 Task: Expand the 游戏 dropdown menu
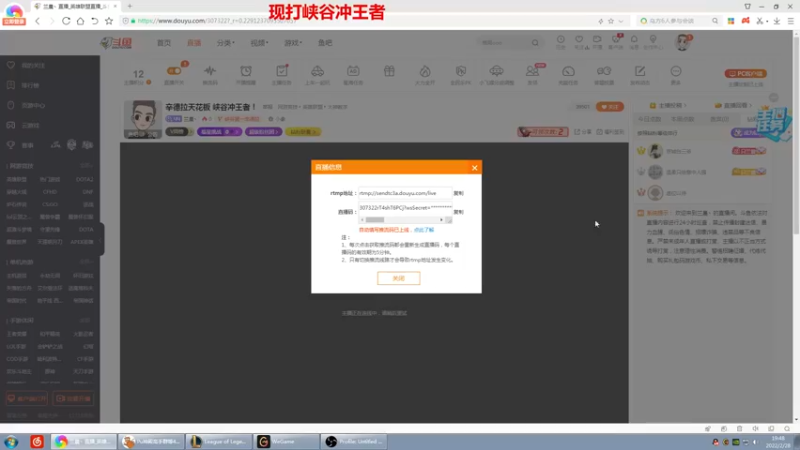click(293, 43)
